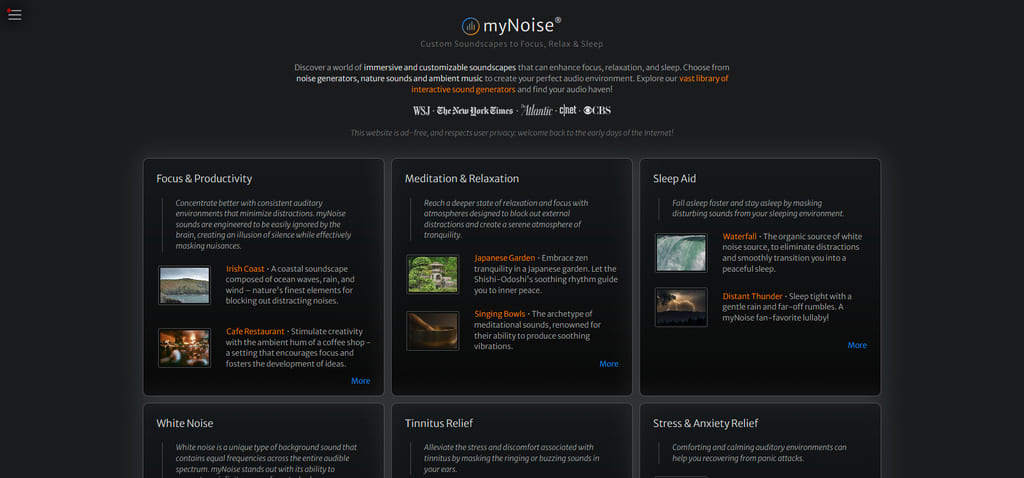Click More in Meditation & Relaxation card
This screenshot has width=1024, height=478.
[x=609, y=364]
